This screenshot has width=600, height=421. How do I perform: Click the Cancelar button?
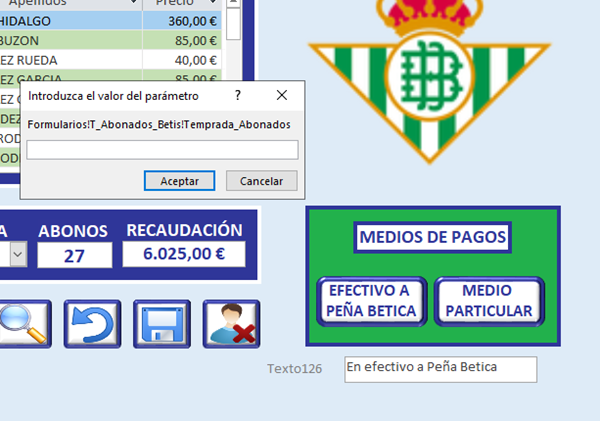262,181
